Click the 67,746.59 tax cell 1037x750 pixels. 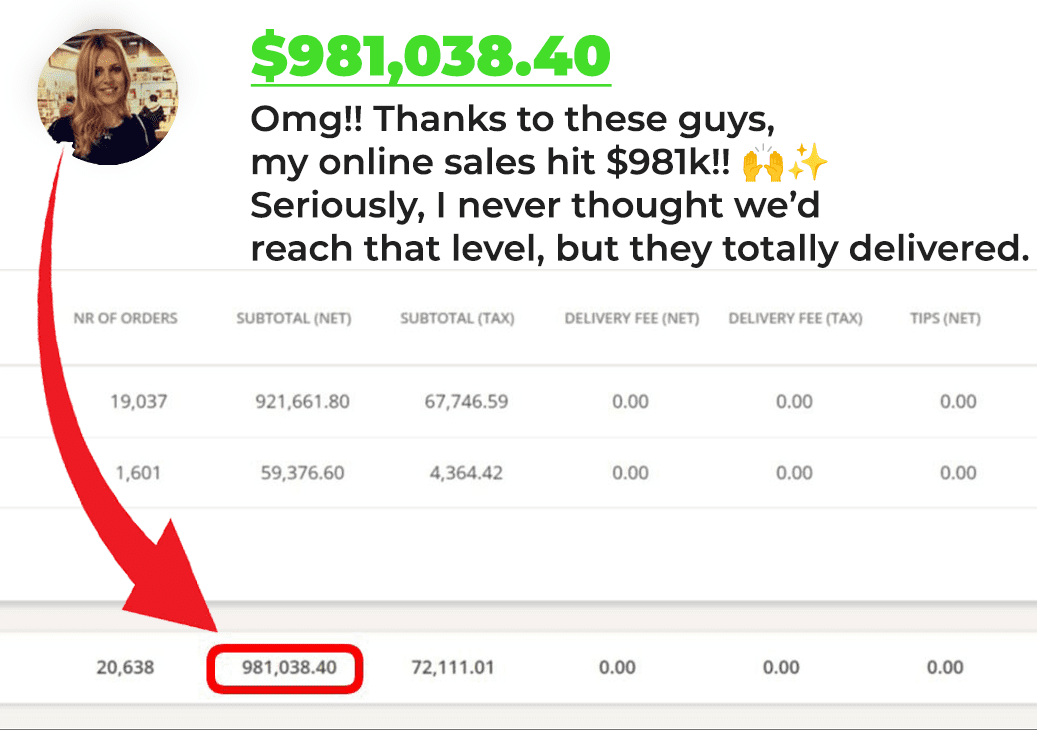coord(466,401)
